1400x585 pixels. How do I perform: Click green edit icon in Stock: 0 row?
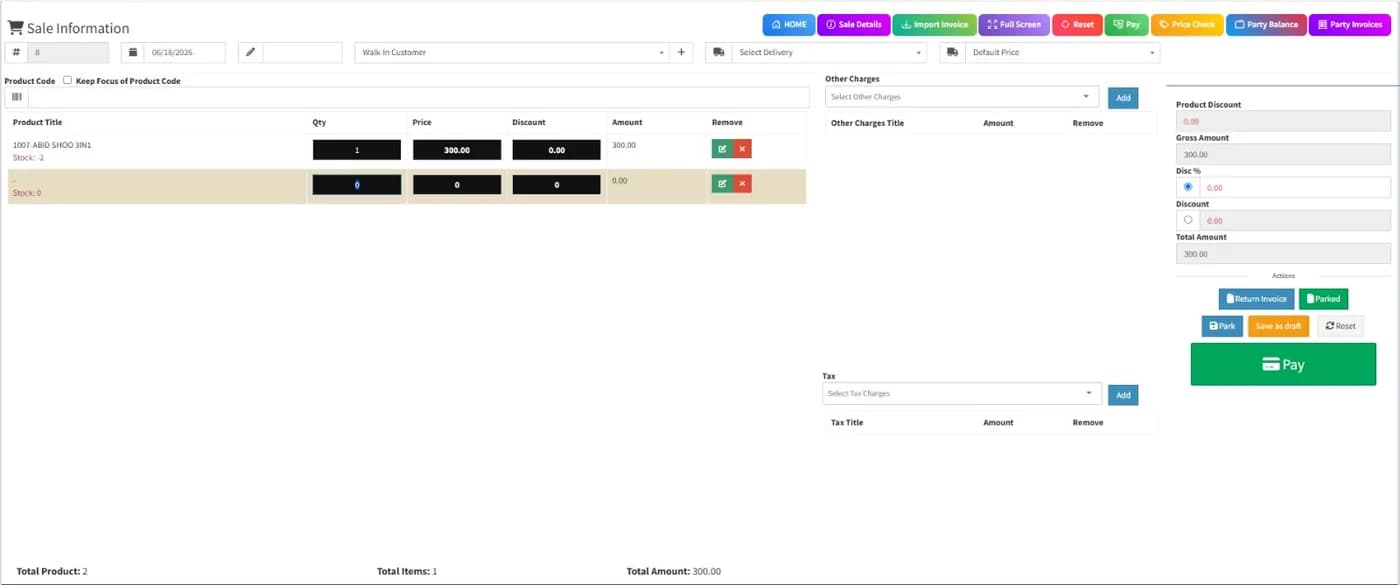722,184
